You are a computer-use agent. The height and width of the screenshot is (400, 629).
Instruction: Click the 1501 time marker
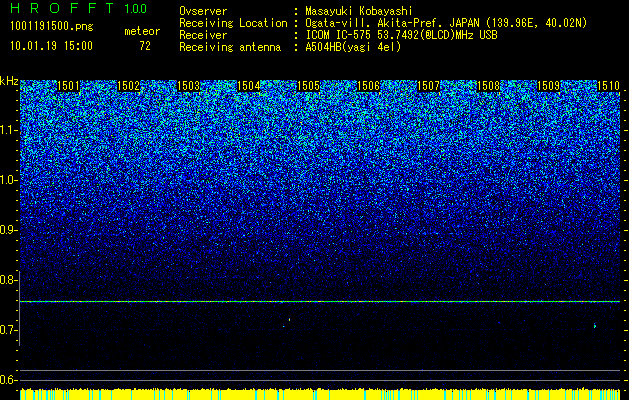click(69, 86)
